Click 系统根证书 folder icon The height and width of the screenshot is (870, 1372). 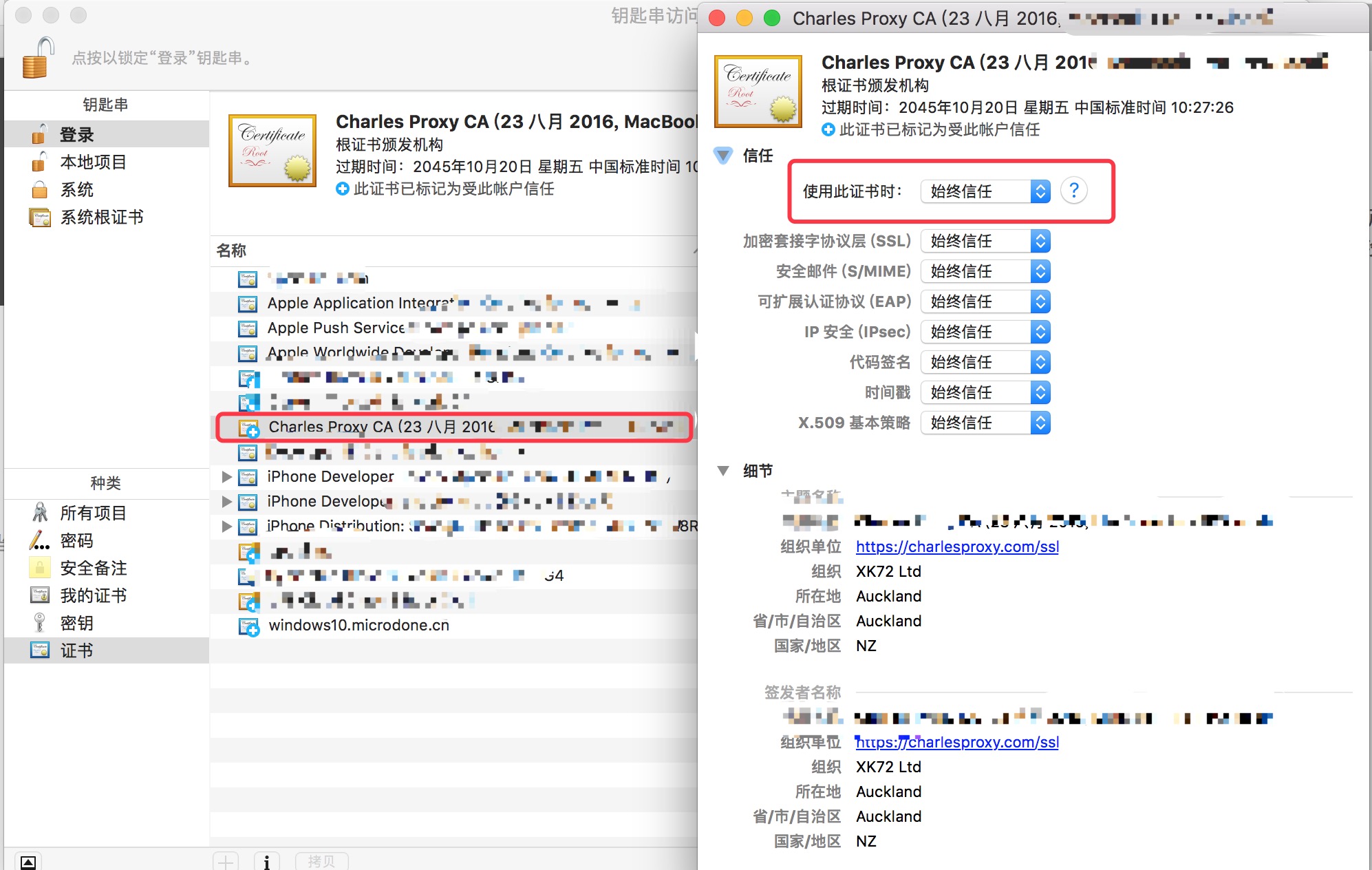click(x=40, y=217)
